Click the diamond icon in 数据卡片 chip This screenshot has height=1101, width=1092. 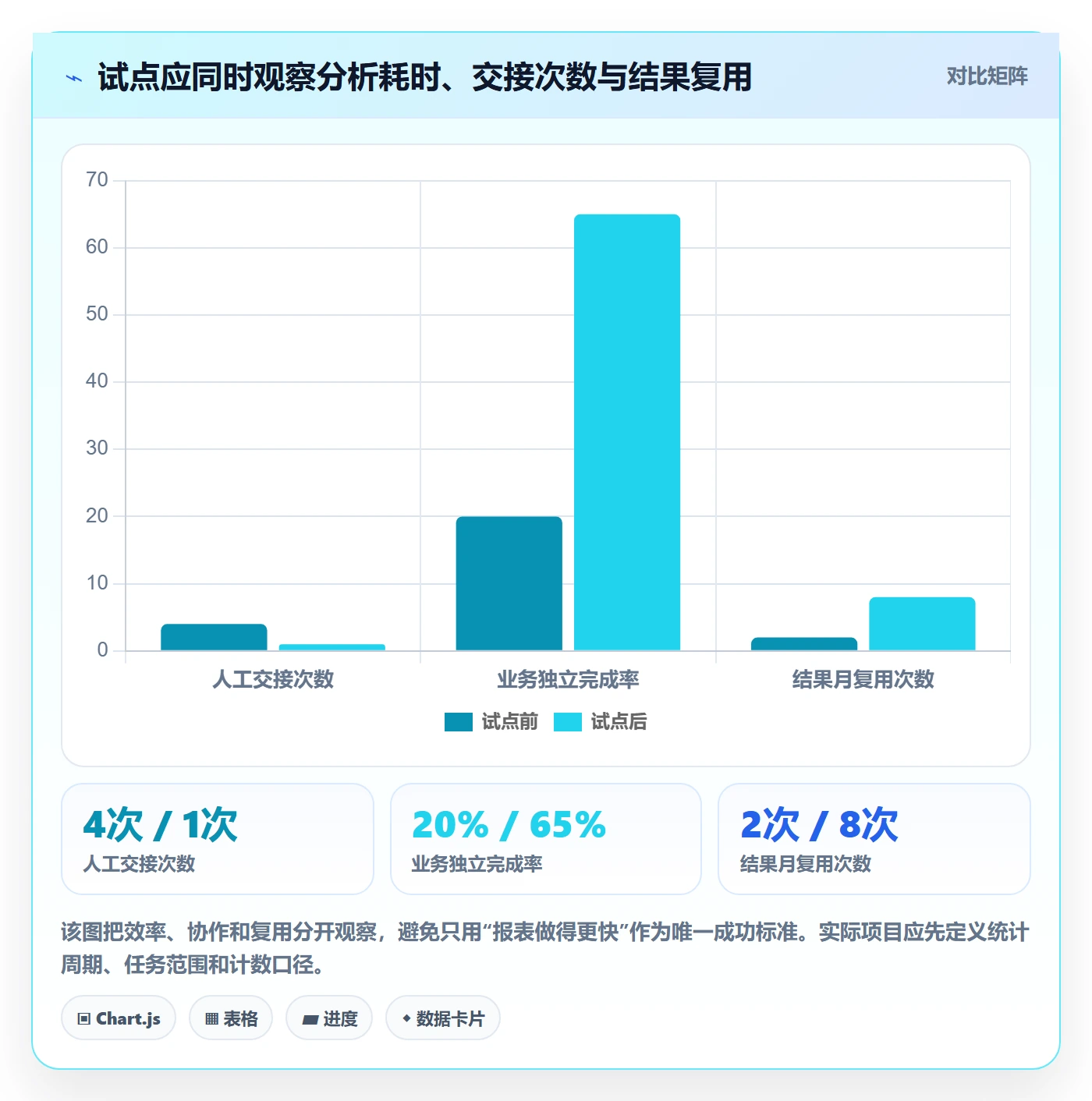click(x=406, y=1018)
